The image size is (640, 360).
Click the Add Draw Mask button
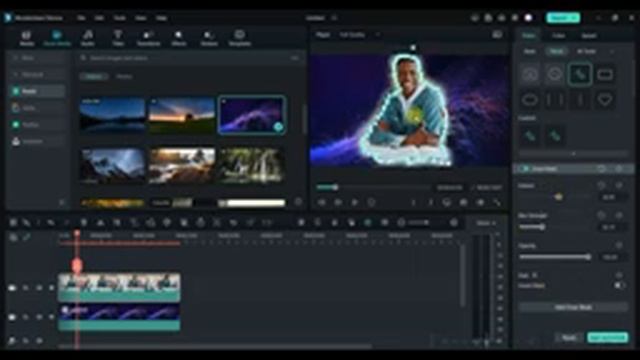(x=573, y=307)
